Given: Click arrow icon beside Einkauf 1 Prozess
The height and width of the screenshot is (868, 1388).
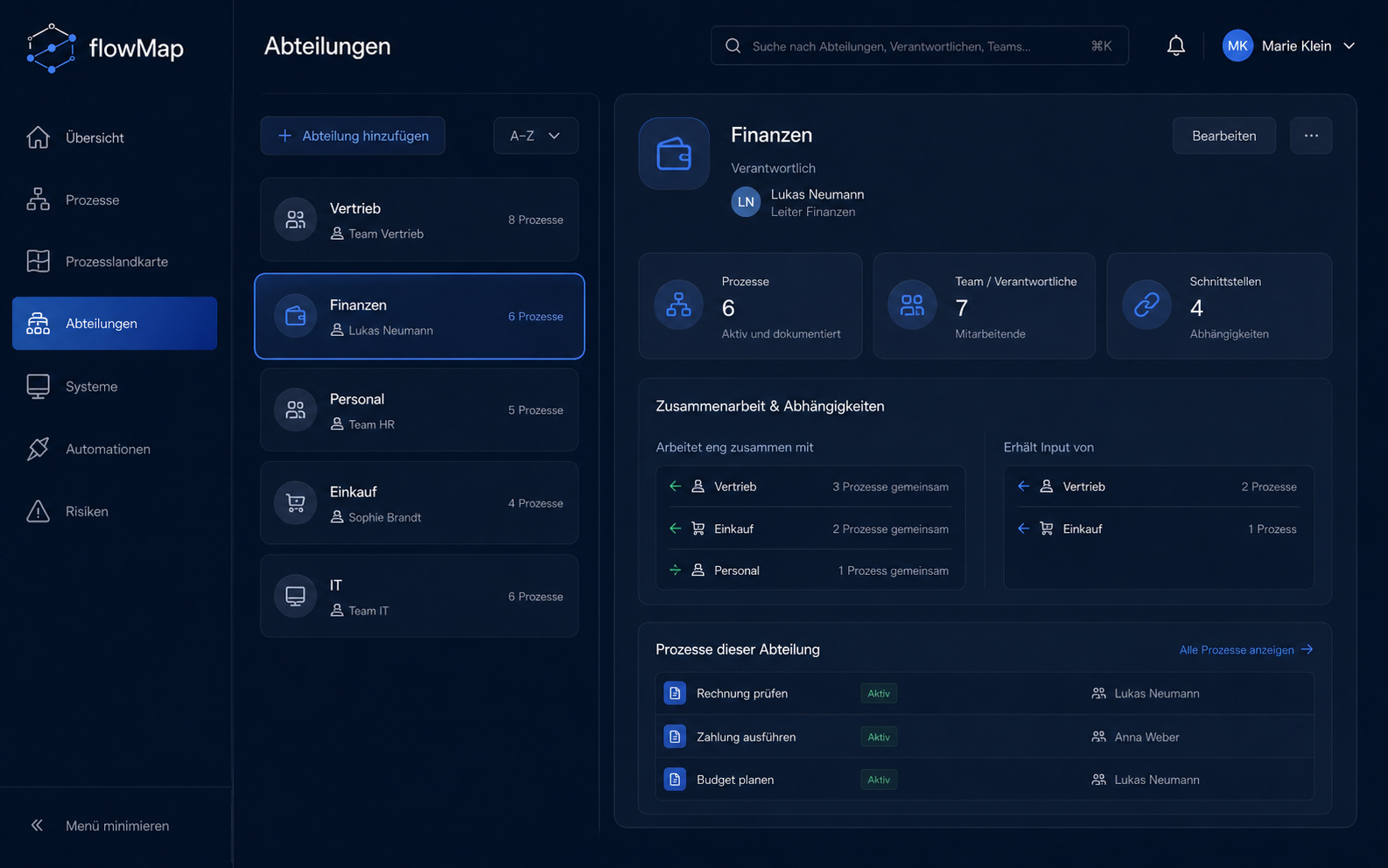Looking at the screenshot, I should (x=1023, y=528).
